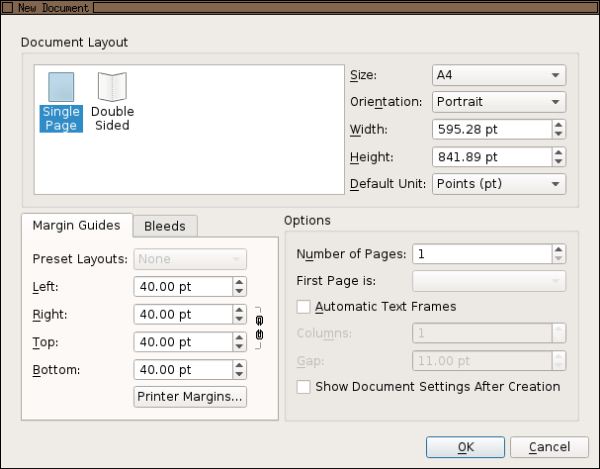Decrease the Height value with down arrow
Image resolution: width=600 pixels, height=469 pixels.
click(558, 162)
